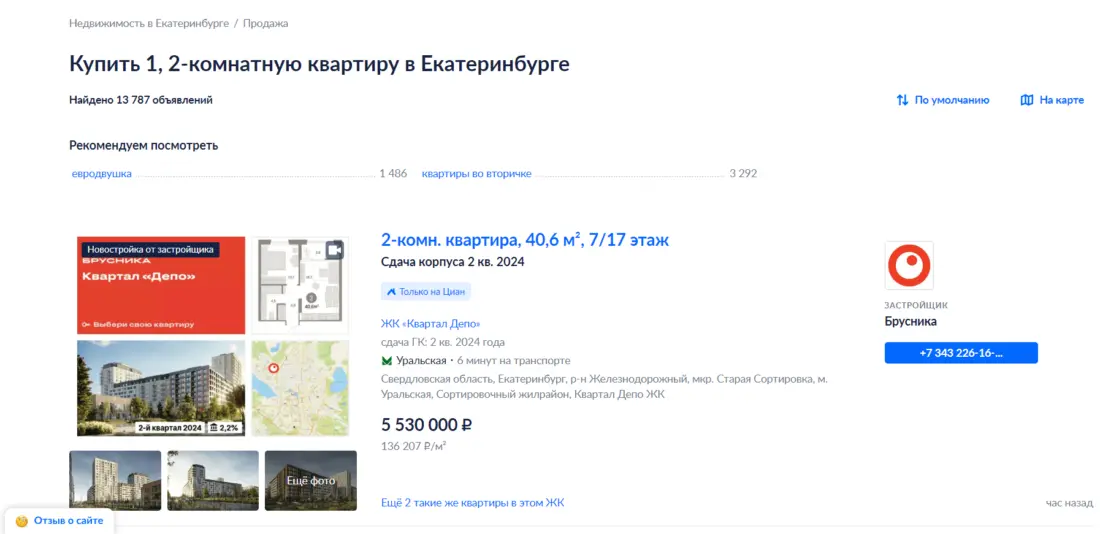The height and width of the screenshot is (534, 1100).
Task: Click the Брусника developer logo
Action: point(909,266)
